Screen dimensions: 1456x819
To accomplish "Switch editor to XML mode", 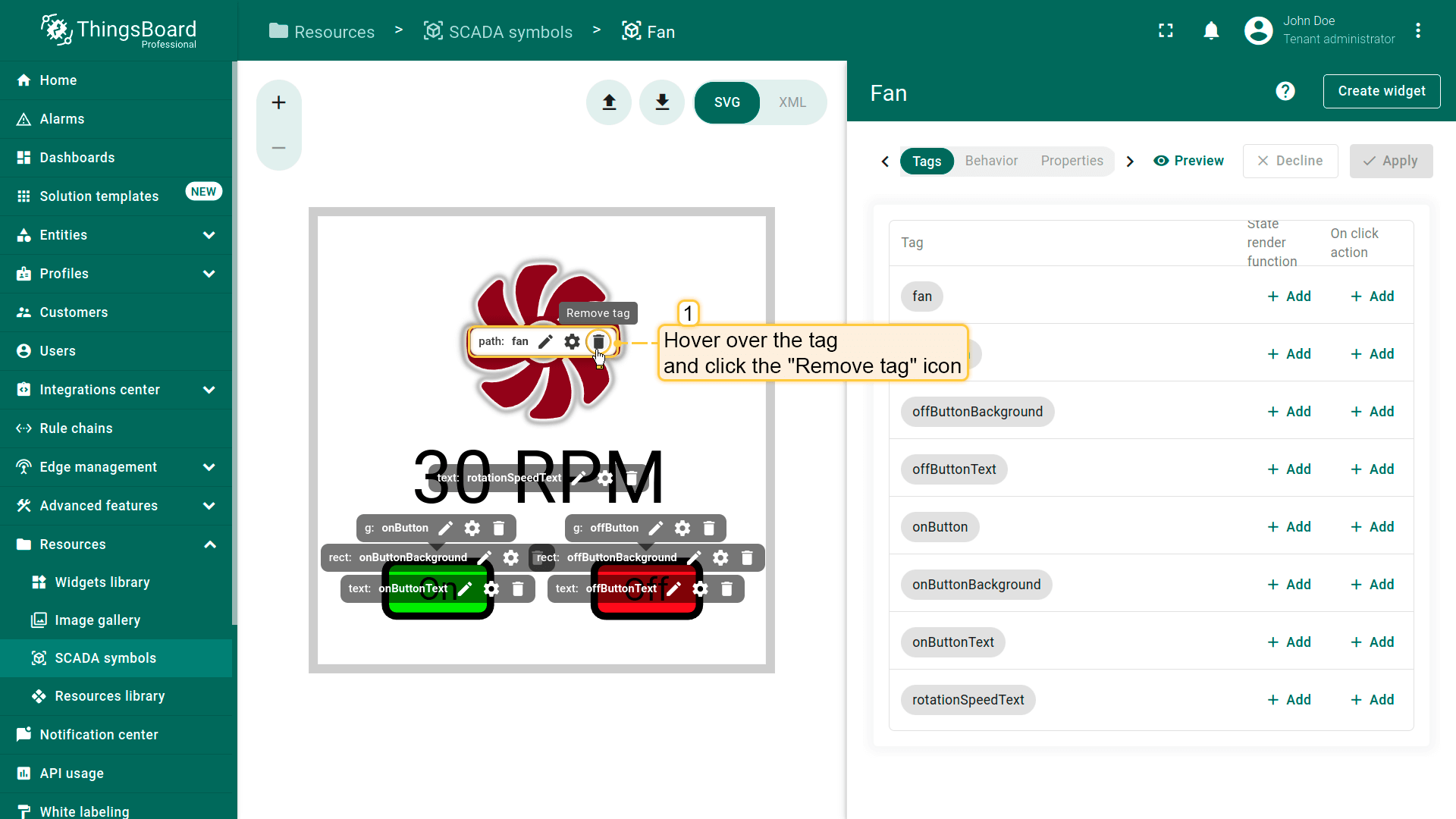I will (x=792, y=102).
